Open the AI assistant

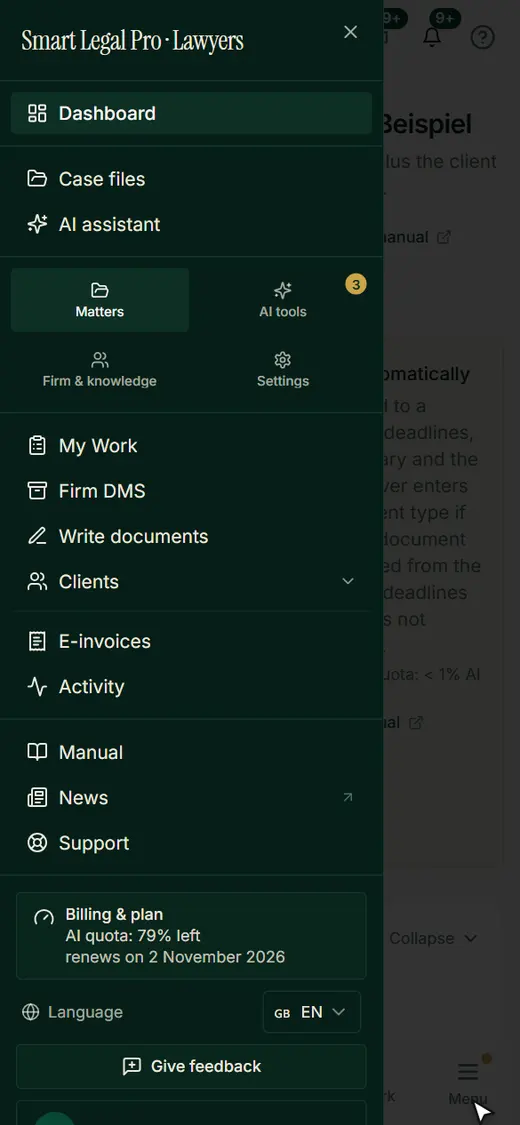click(191, 224)
